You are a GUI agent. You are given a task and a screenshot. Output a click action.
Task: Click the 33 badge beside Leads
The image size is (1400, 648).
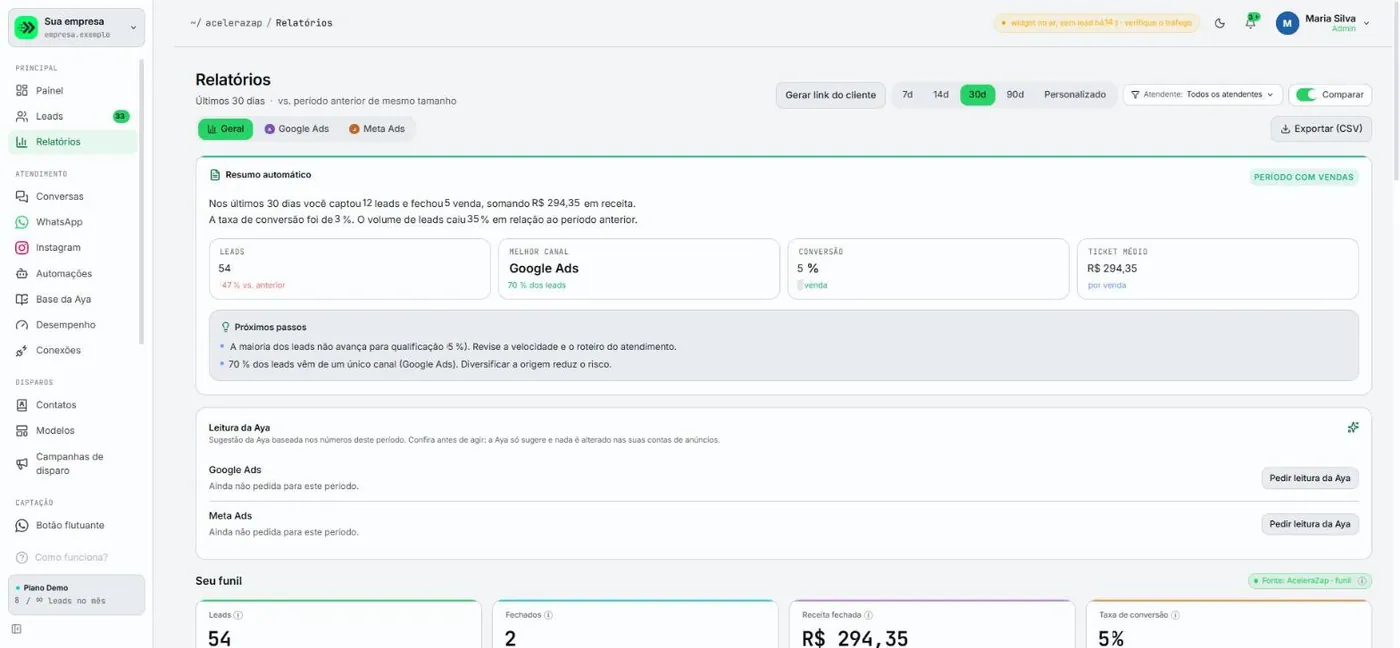coord(121,116)
